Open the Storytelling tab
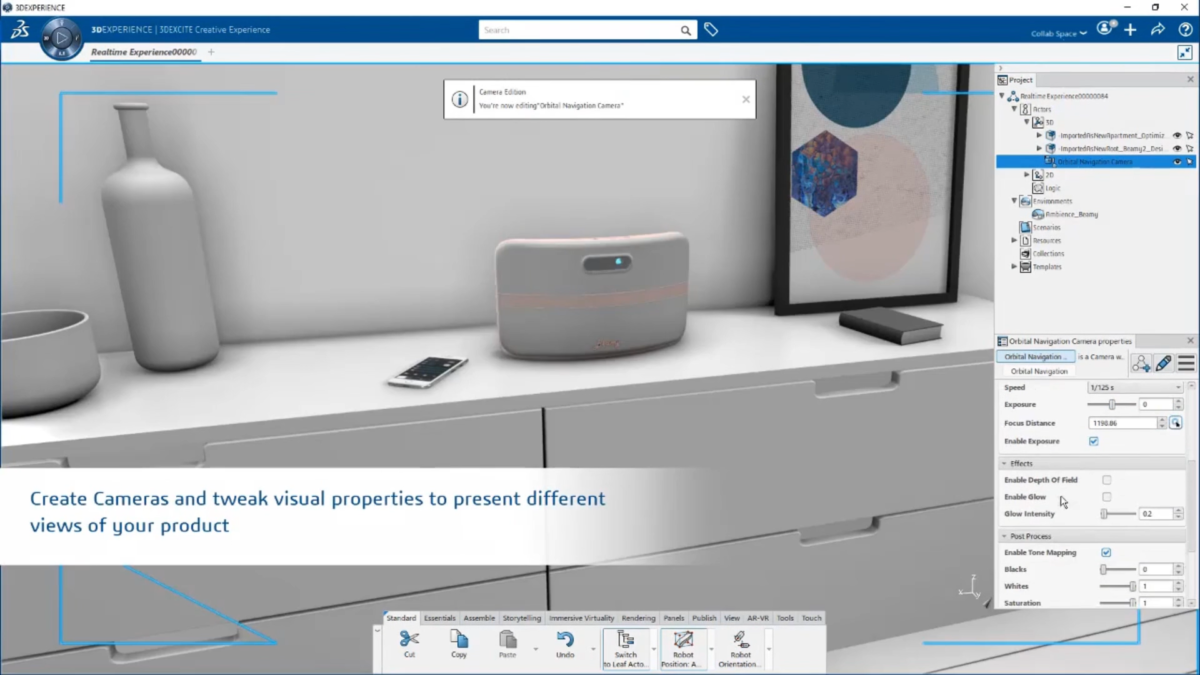This screenshot has width=1200, height=675. click(x=521, y=618)
